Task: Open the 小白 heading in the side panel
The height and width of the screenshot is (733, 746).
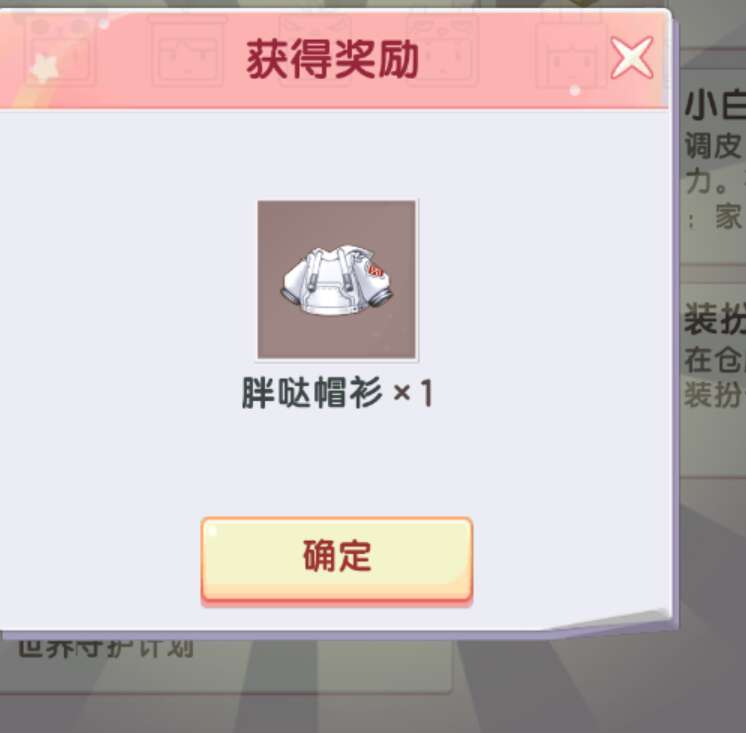Action: [x=715, y=106]
